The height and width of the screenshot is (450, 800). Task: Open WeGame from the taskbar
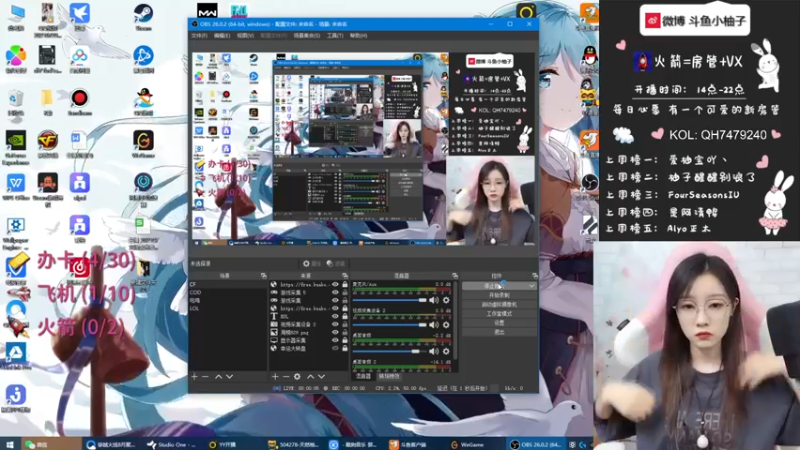coord(470,444)
